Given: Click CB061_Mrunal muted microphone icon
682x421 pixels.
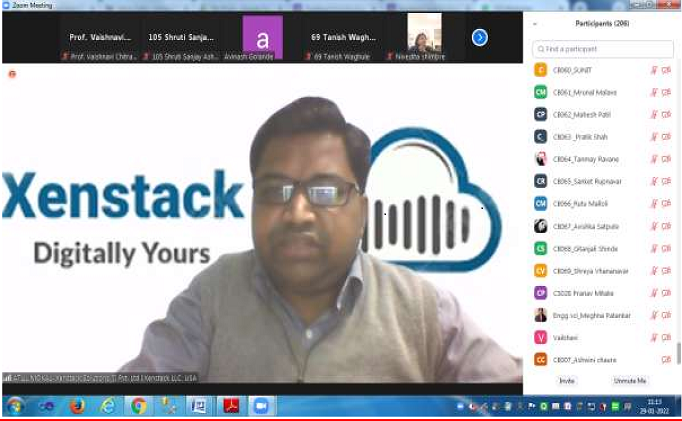Looking at the screenshot, I should (x=654, y=92).
